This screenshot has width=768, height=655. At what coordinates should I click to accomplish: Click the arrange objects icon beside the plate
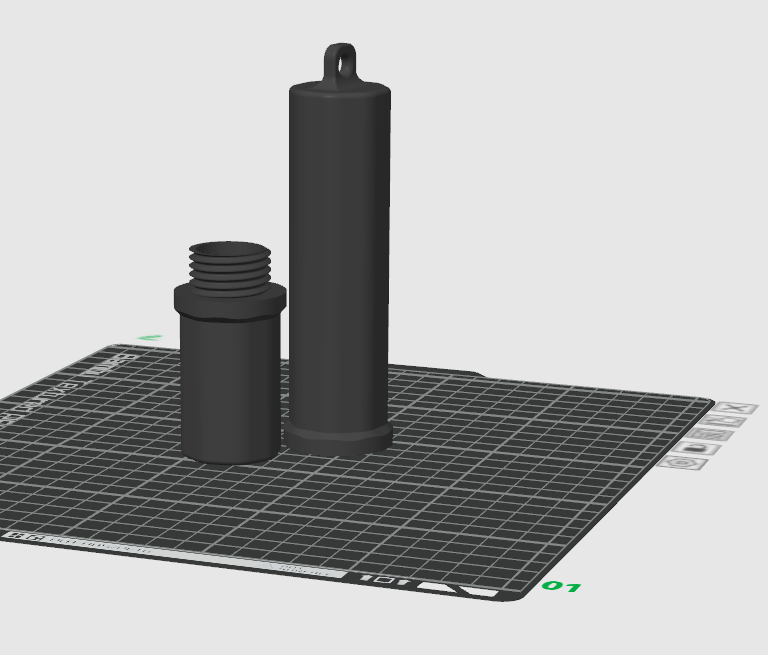coord(709,435)
